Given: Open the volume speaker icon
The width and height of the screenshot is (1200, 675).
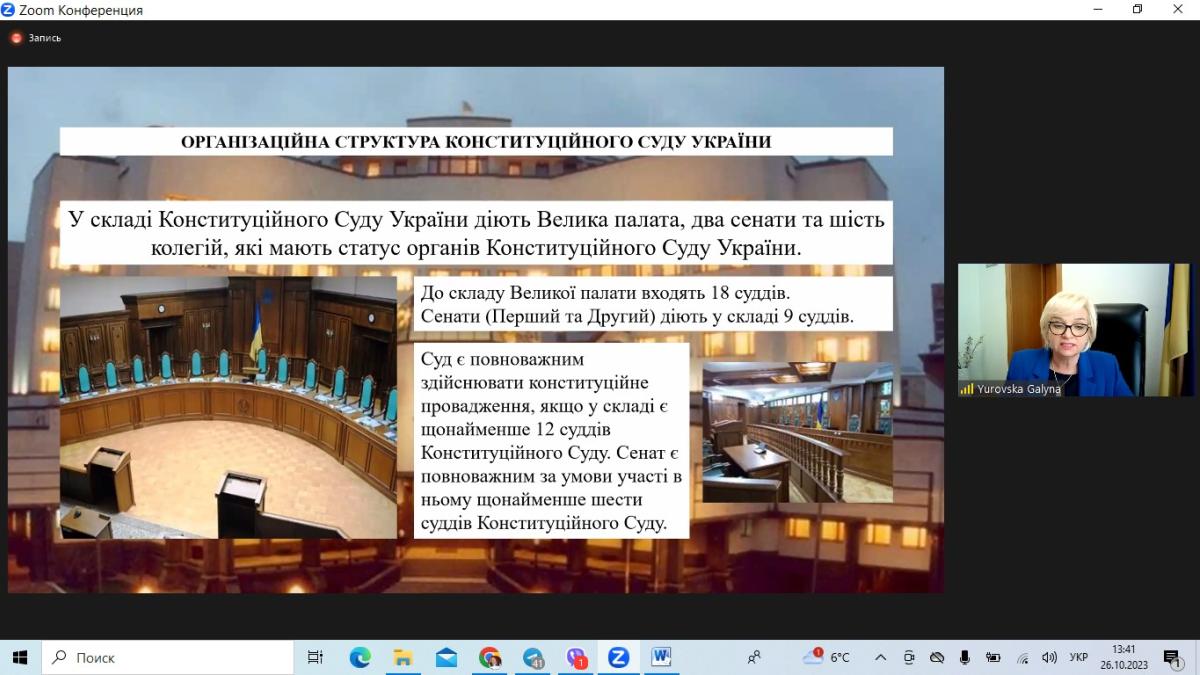Looking at the screenshot, I should 1049,657.
